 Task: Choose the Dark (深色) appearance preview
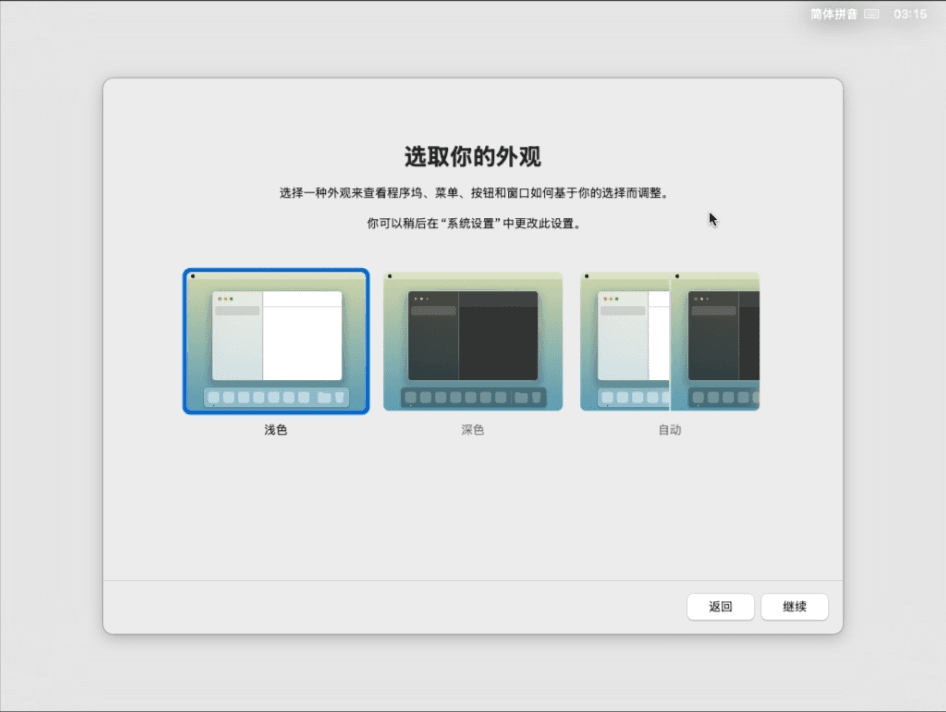(x=472, y=341)
